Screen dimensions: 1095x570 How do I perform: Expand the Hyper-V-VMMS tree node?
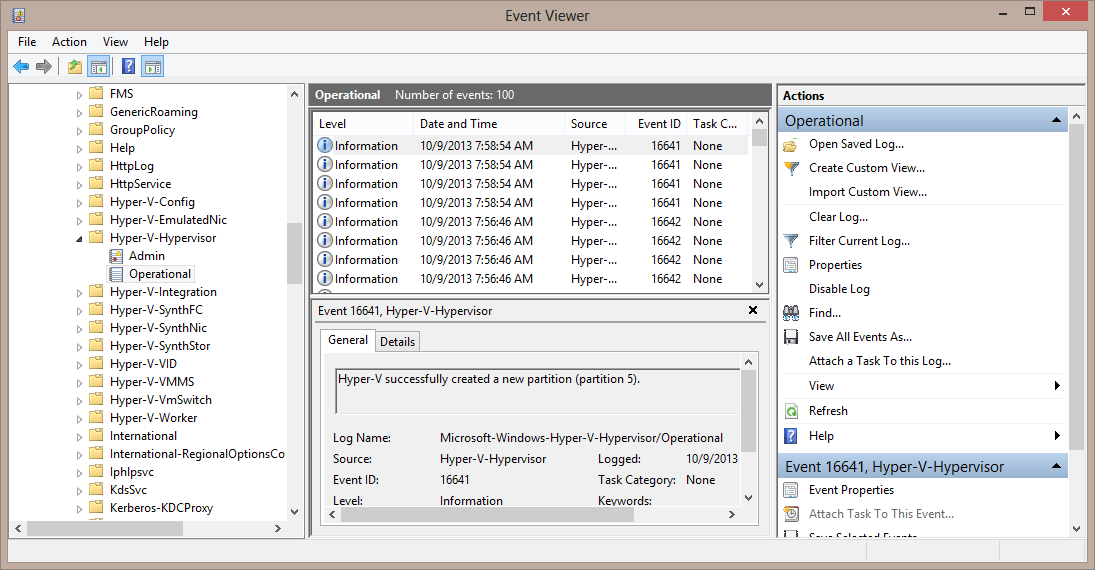click(79, 383)
